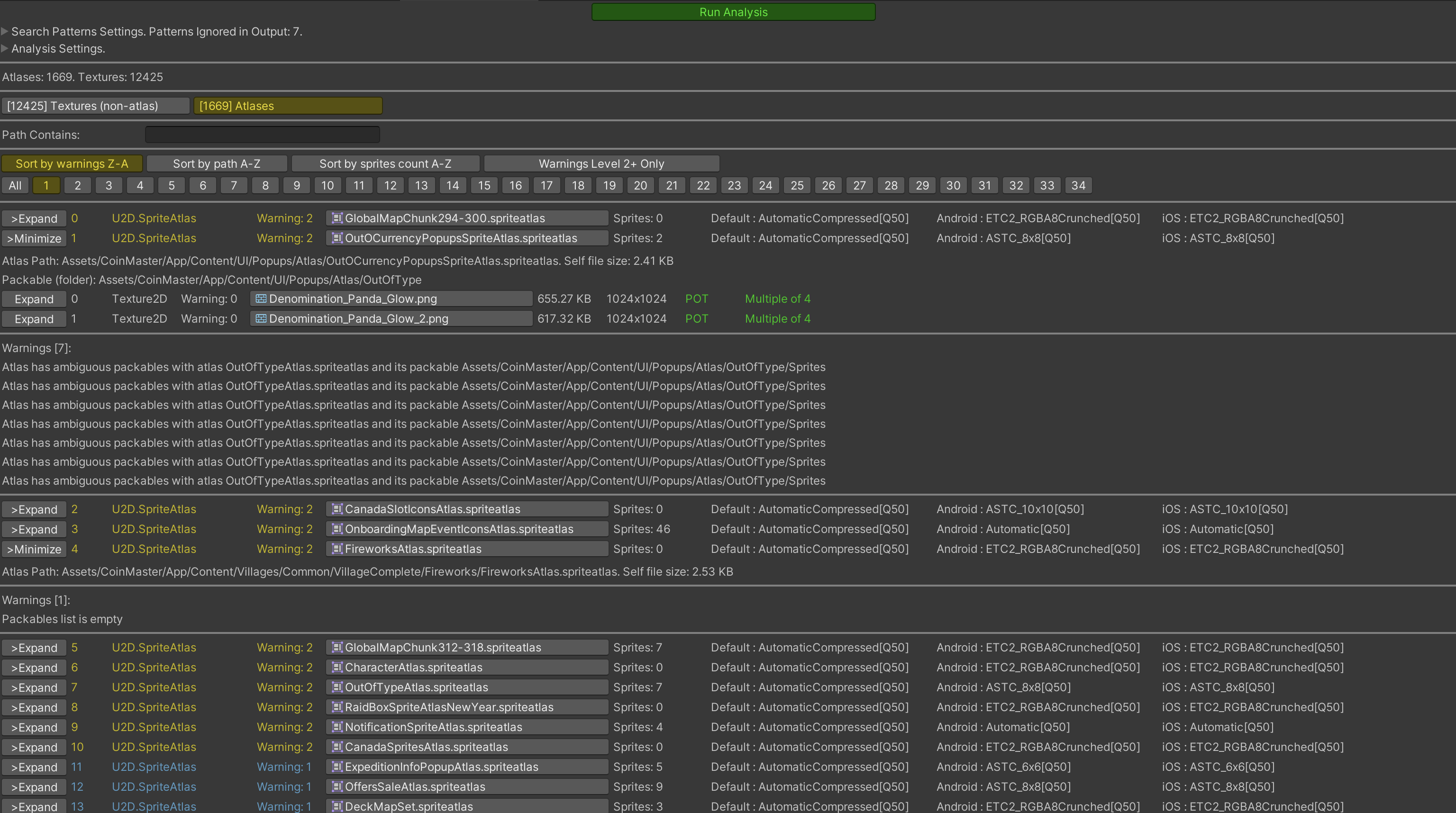Toggle Warnings Level 2+ Only filter
Image resolution: width=1456 pixels, height=813 pixels.
point(601,164)
